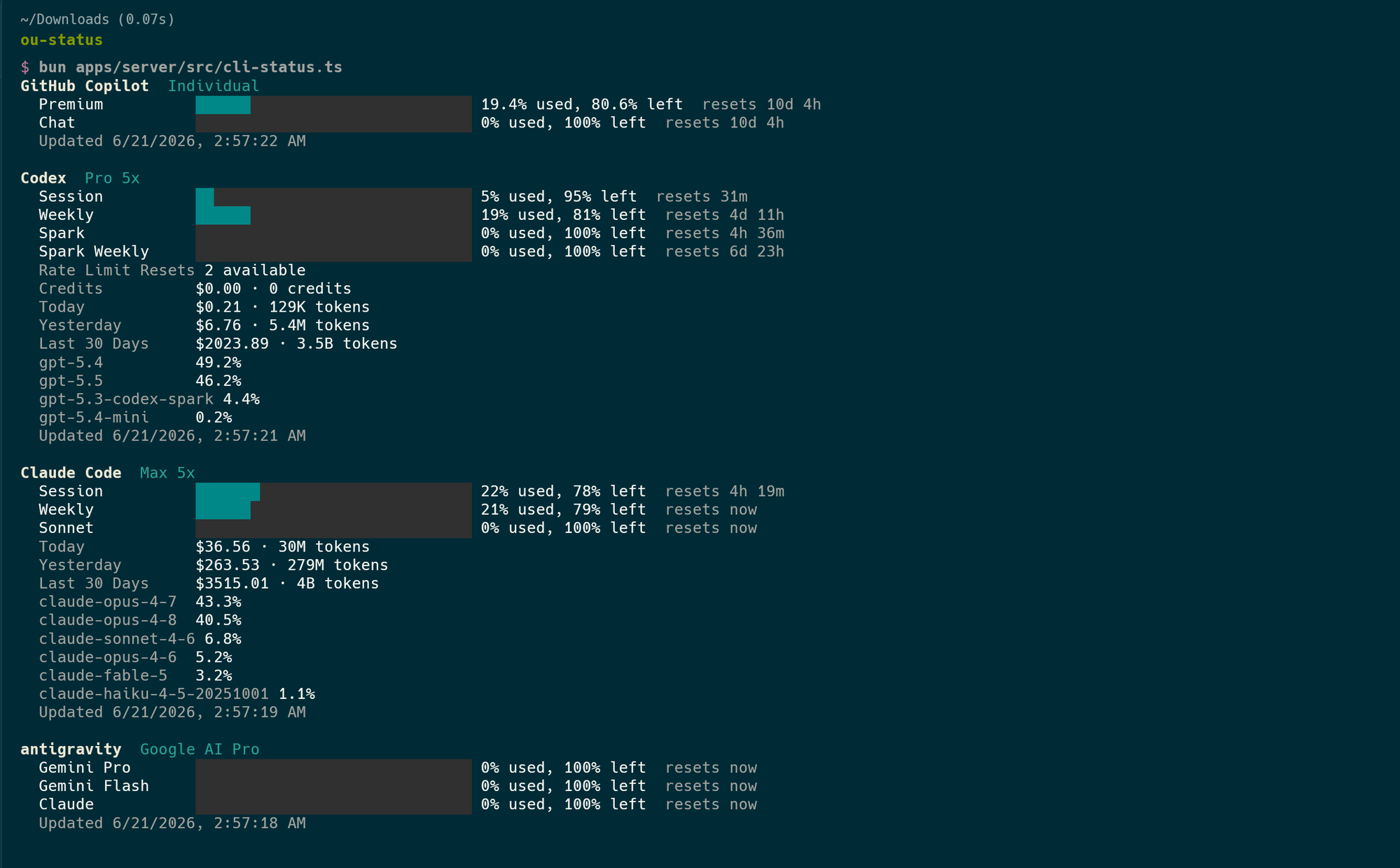Image resolution: width=1400 pixels, height=868 pixels.
Task: Click the 'Spark Weekly' row label
Action: (x=94, y=252)
